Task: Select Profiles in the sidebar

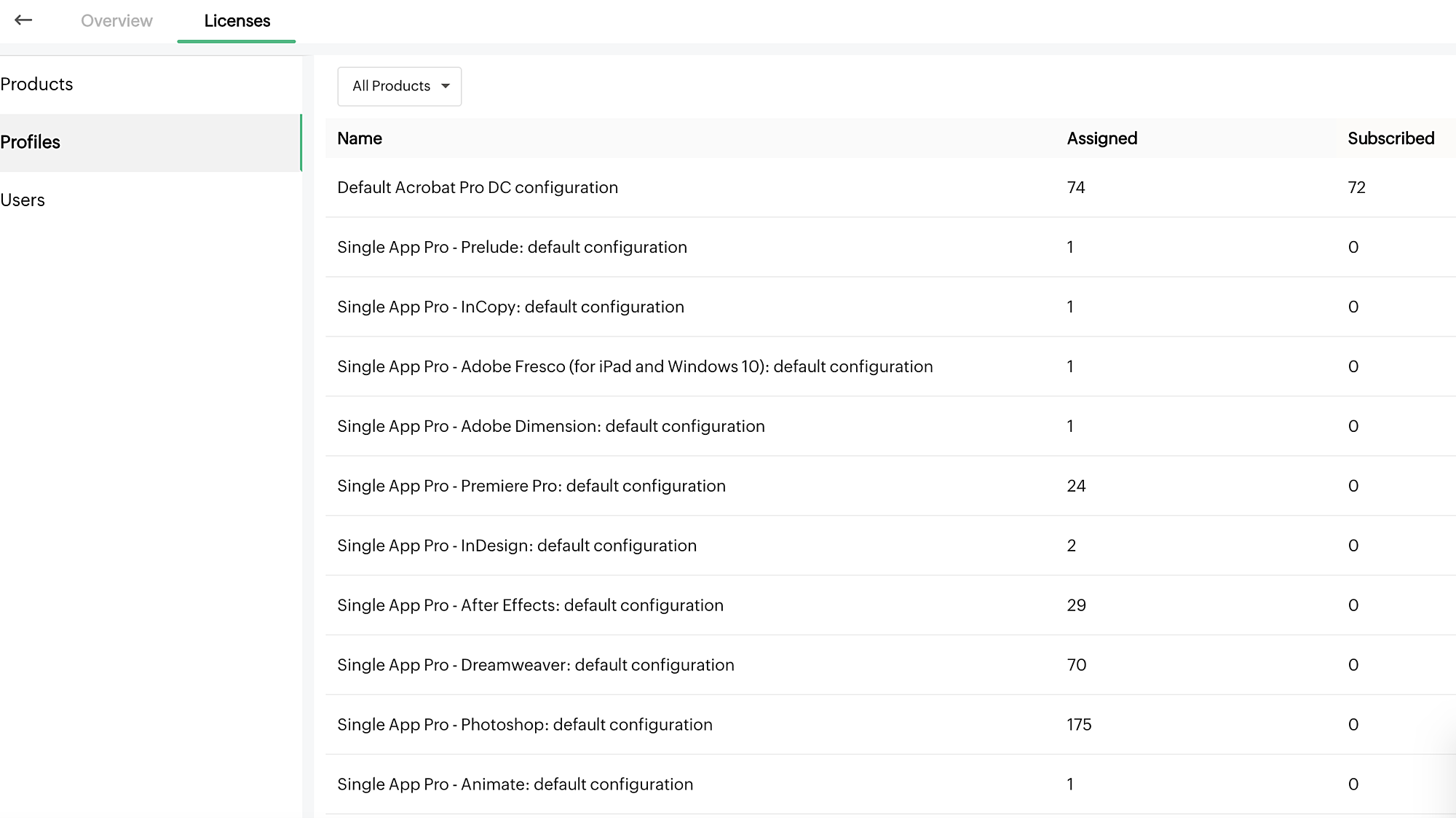Action: pos(31,142)
